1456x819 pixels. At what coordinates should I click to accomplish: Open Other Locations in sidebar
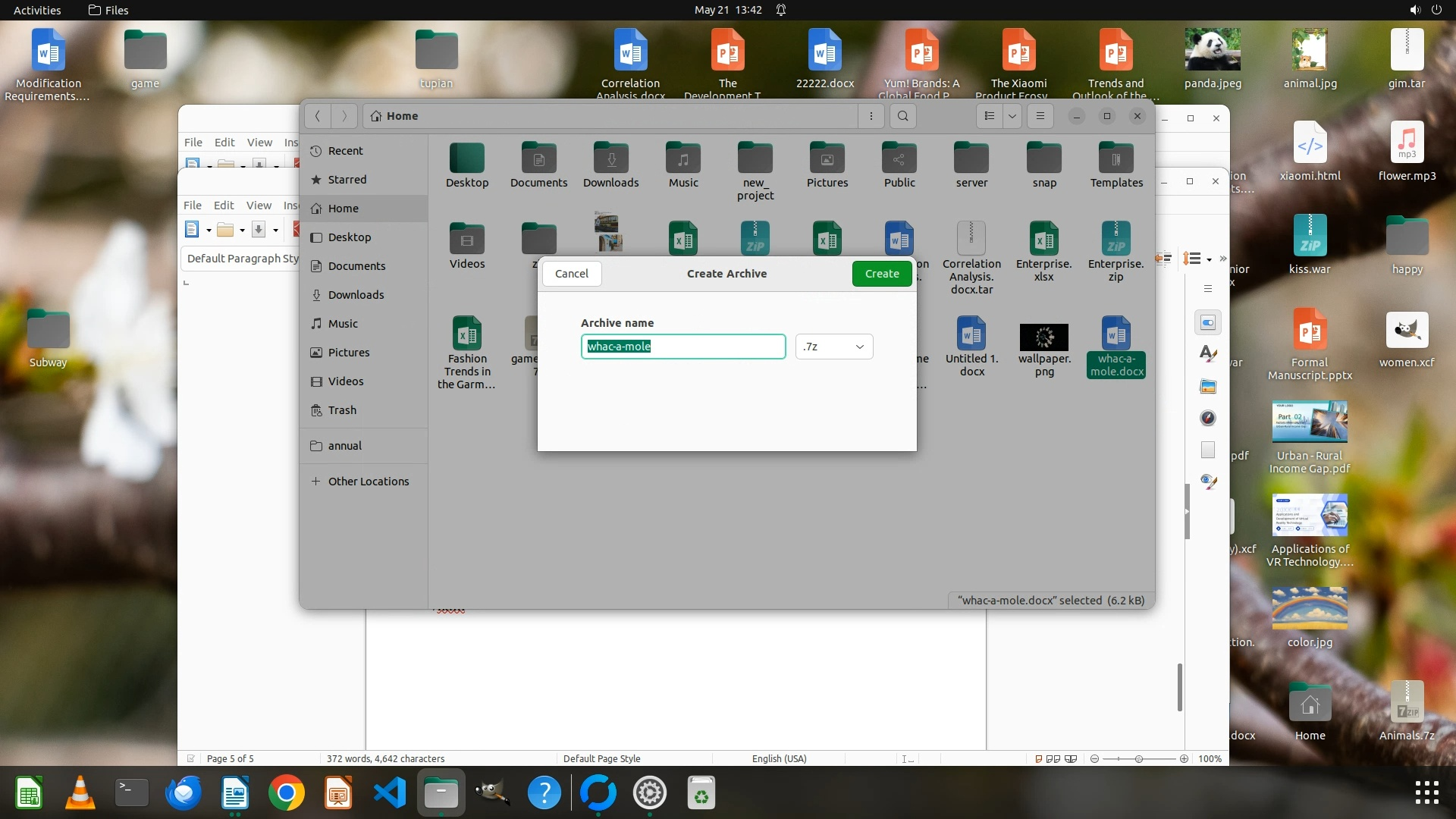[x=368, y=482]
